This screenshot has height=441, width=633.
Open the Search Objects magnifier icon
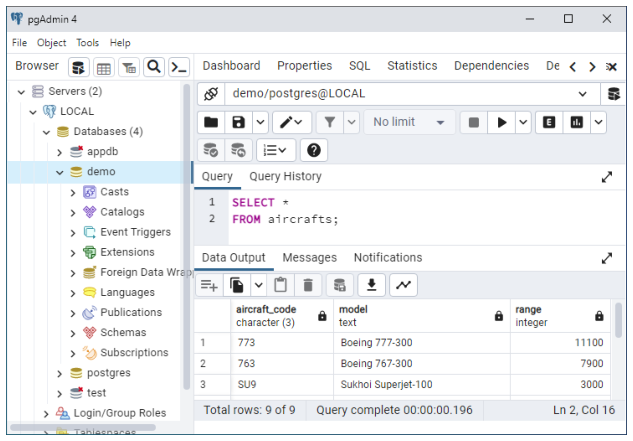coord(154,67)
